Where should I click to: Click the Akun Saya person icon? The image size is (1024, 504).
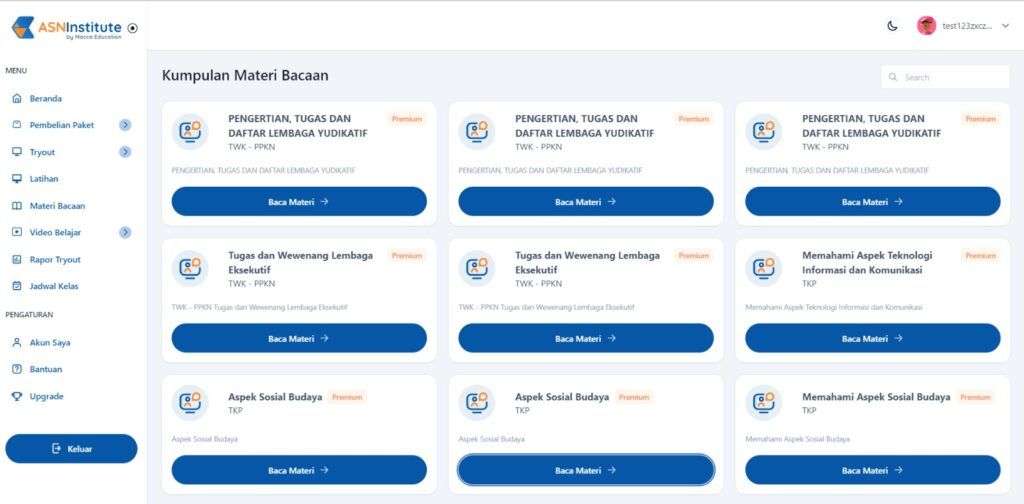(17, 343)
